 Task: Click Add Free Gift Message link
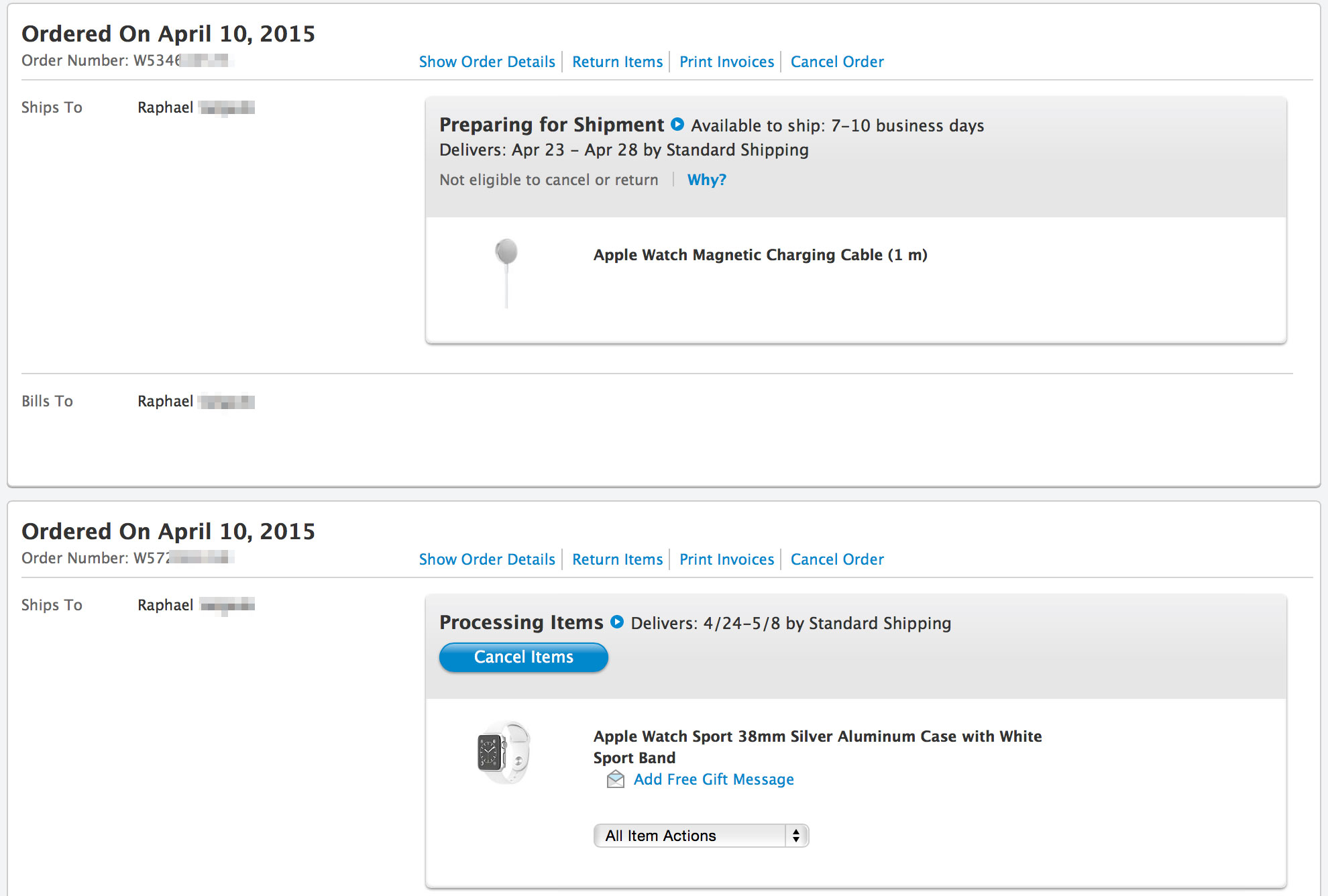tap(714, 779)
